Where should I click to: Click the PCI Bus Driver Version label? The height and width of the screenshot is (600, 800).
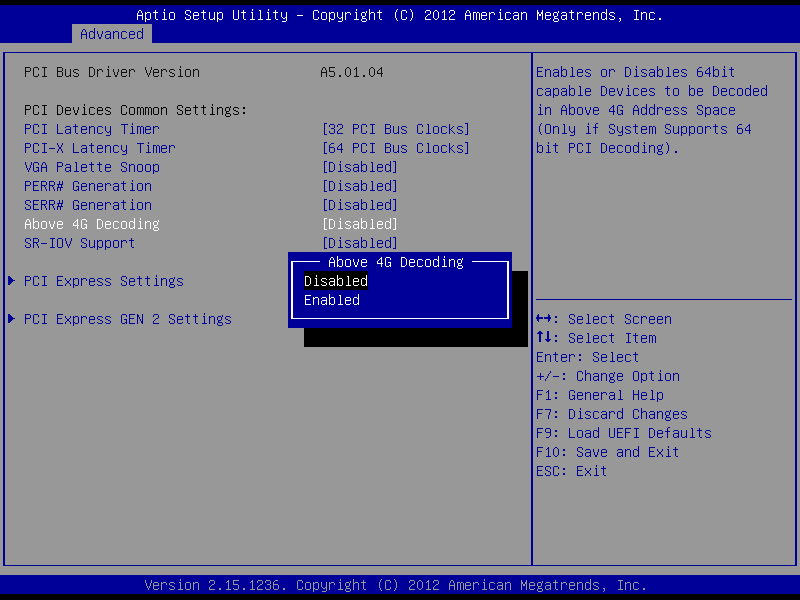point(112,72)
